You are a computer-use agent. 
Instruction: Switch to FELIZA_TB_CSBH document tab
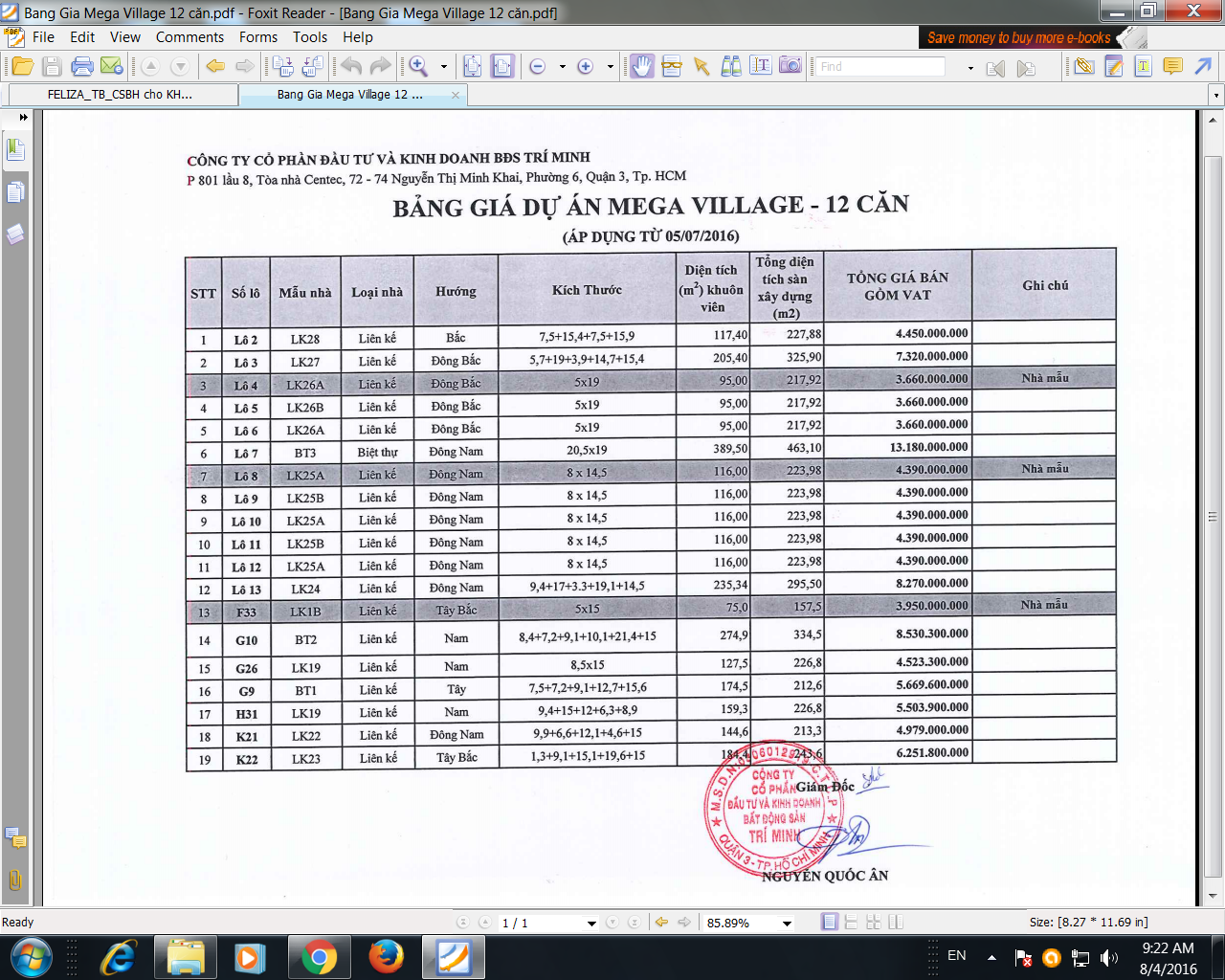pos(123,95)
